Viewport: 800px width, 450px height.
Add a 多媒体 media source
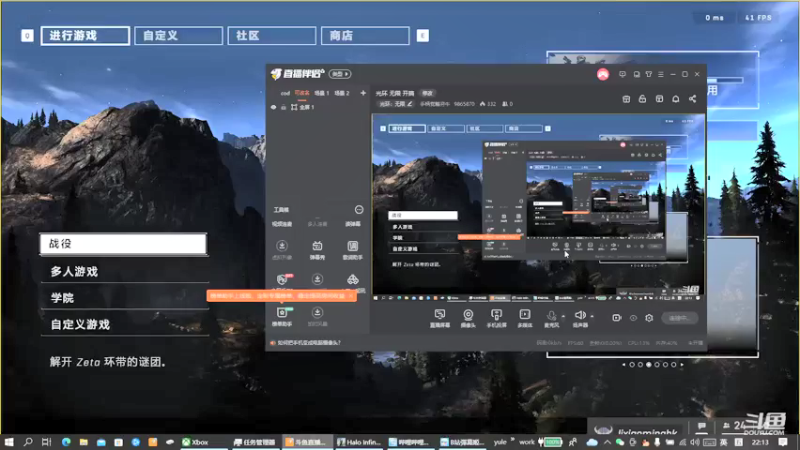[524, 318]
